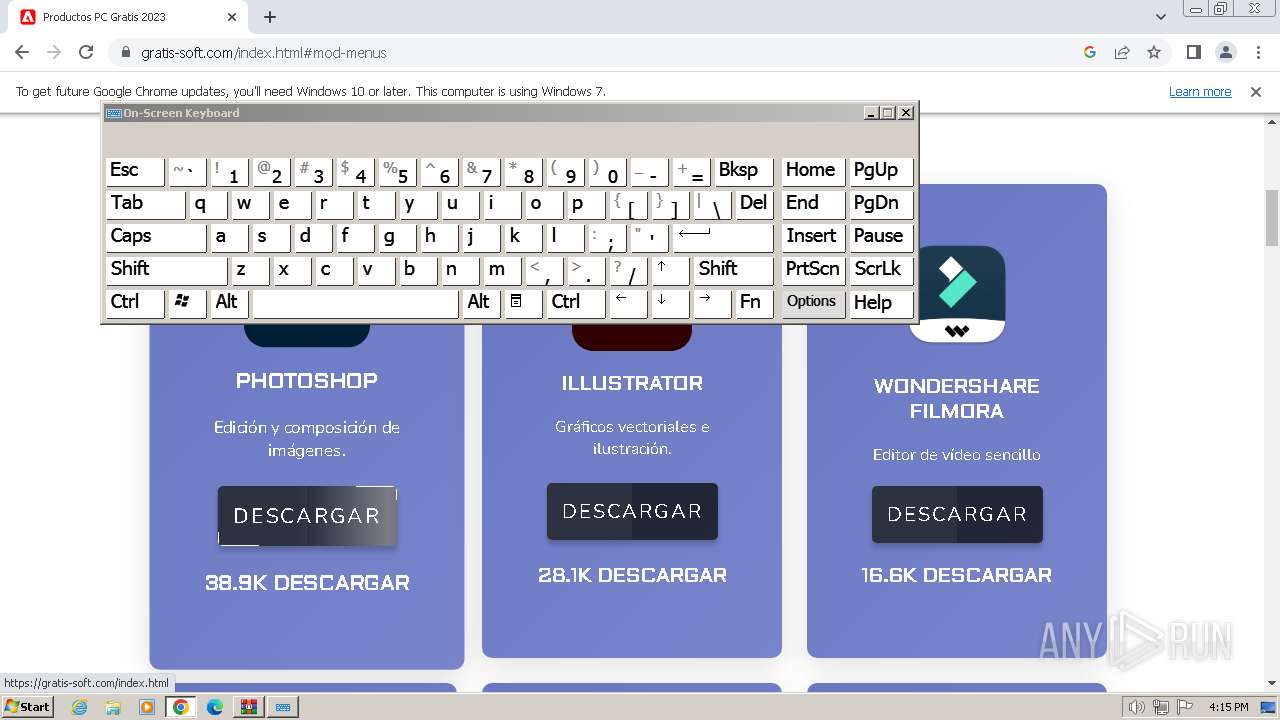Go back using the browser back arrow
The width and height of the screenshot is (1280, 720).
pyautogui.click(x=22, y=52)
